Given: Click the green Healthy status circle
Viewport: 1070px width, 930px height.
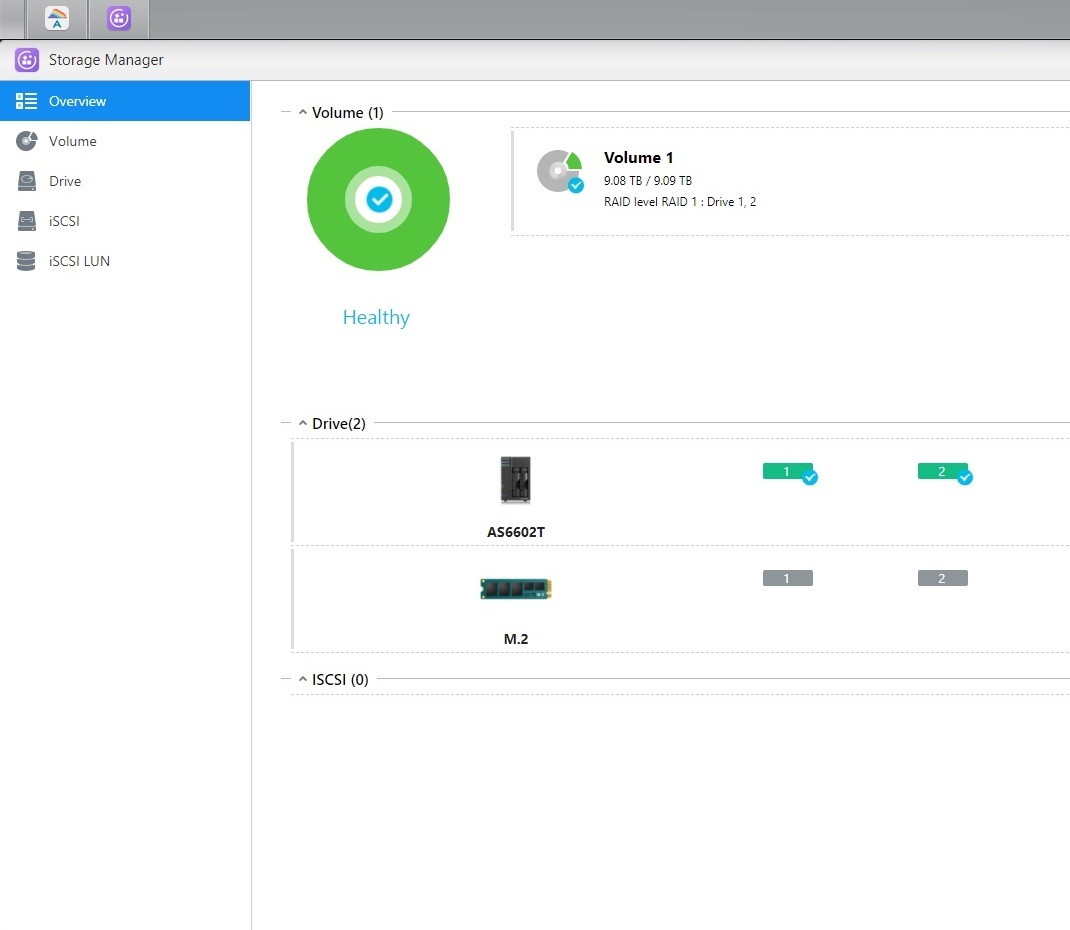Looking at the screenshot, I should click(x=378, y=199).
